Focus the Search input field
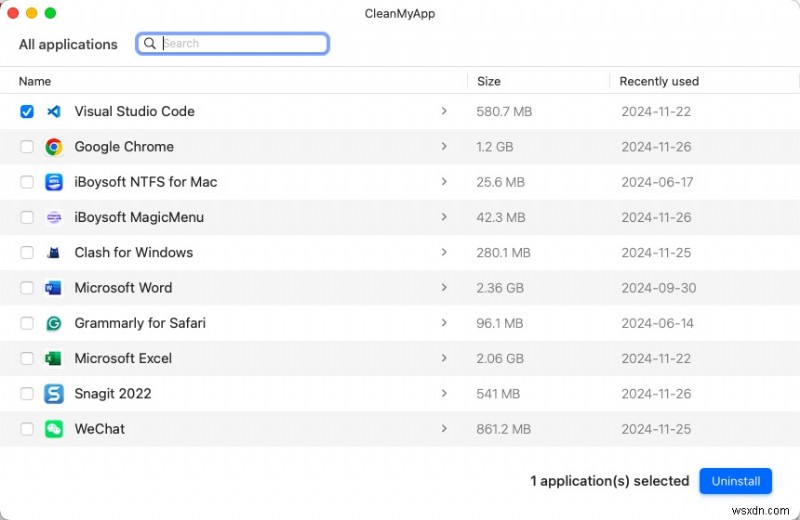Viewport: 800px width, 520px height. coord(233,43)
